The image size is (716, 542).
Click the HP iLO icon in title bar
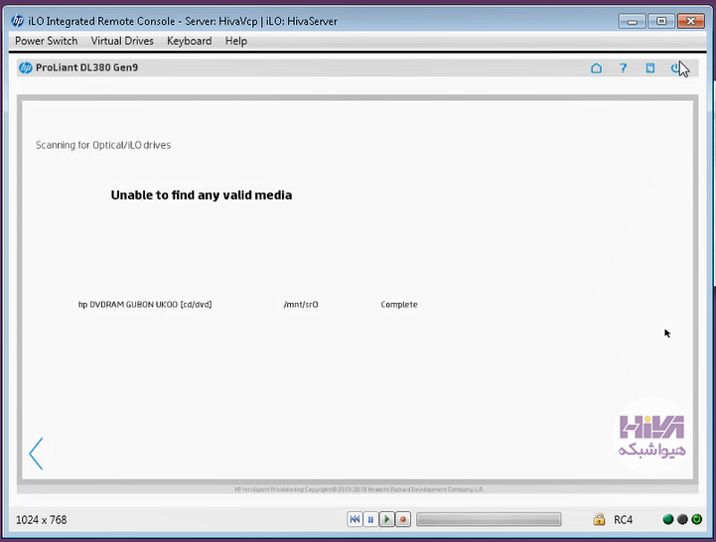pyautogui.click(x=17, y=21)
